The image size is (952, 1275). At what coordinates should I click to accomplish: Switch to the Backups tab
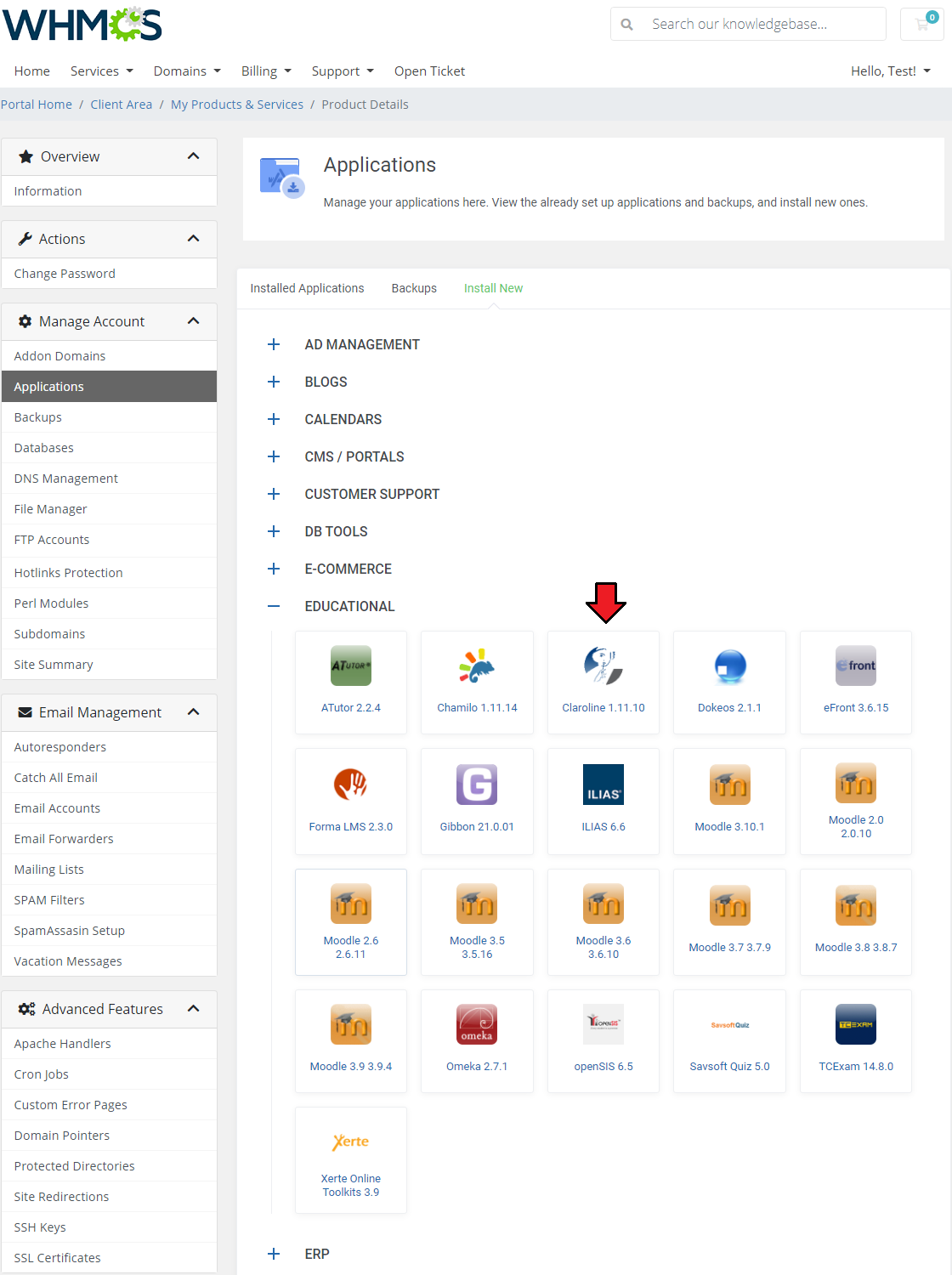(414, 288)
